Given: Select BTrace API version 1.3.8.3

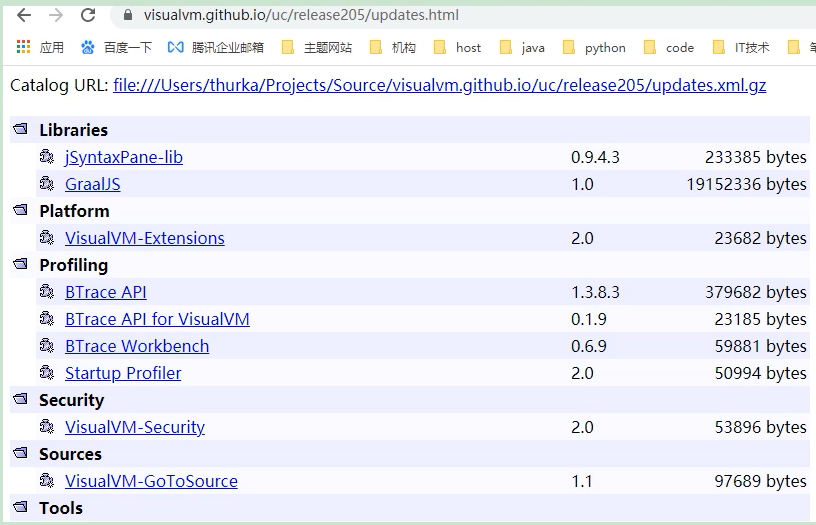Looking at the screenshot, I should 595,292.
